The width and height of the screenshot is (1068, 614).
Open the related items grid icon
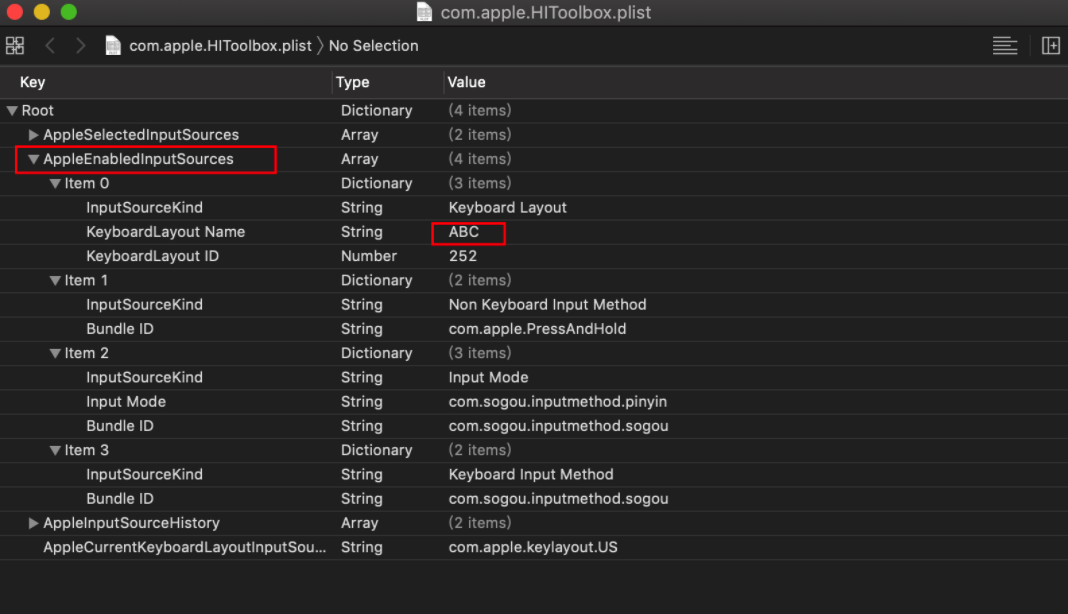click(x=15, y=46)
